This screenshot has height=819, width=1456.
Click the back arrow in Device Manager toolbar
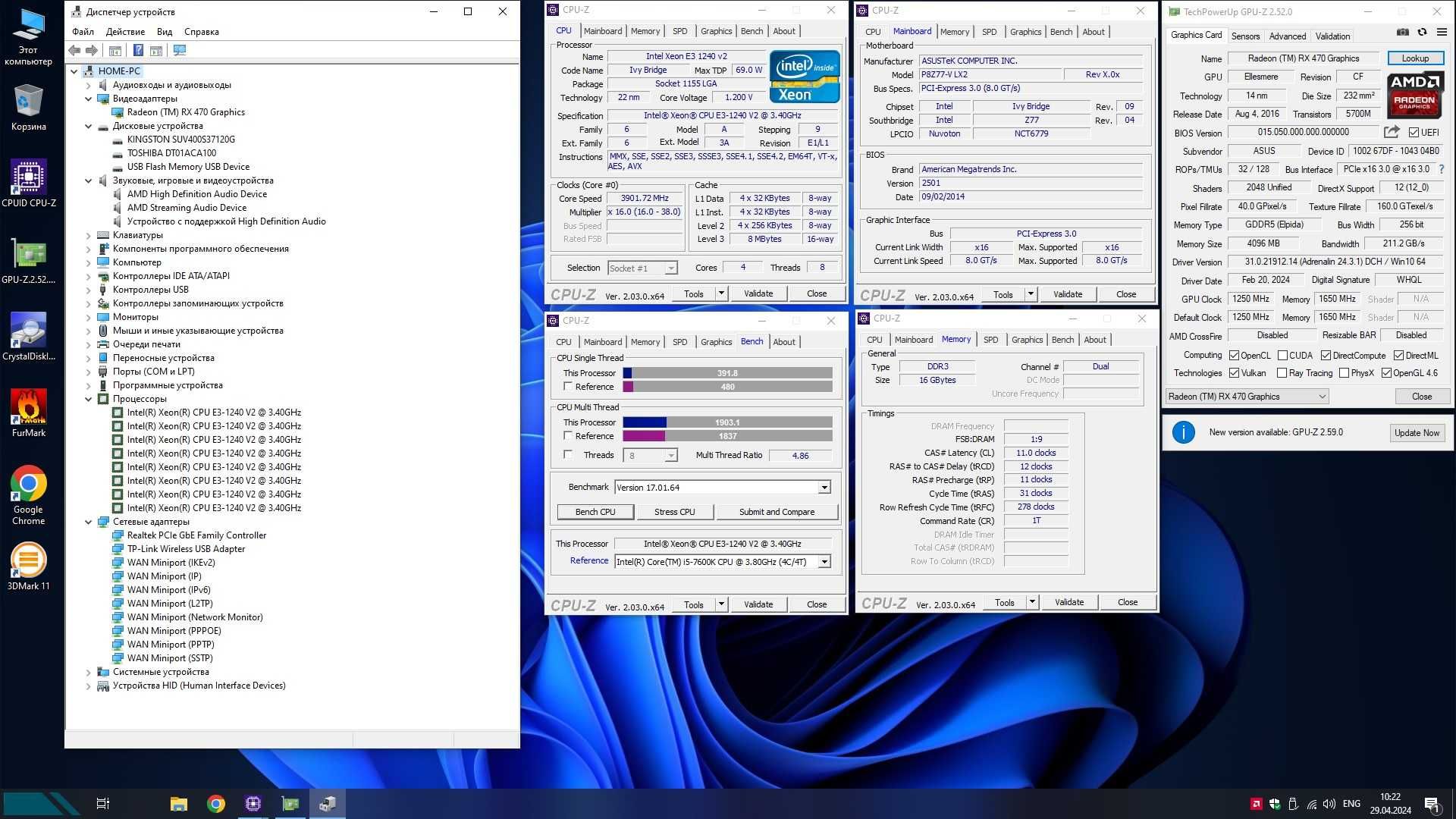point(74,50)
